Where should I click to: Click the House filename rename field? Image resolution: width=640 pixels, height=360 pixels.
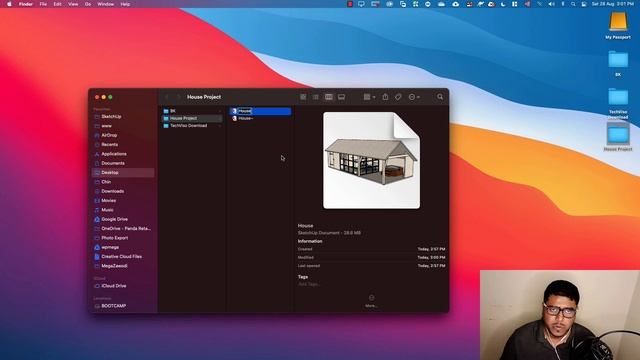tap(245, 111)
